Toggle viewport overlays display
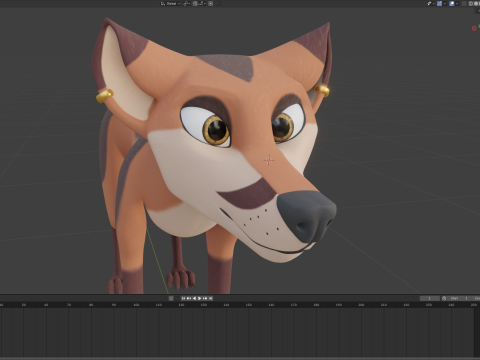The height and width of the screenshot is (360, 480). click(452, 3)
